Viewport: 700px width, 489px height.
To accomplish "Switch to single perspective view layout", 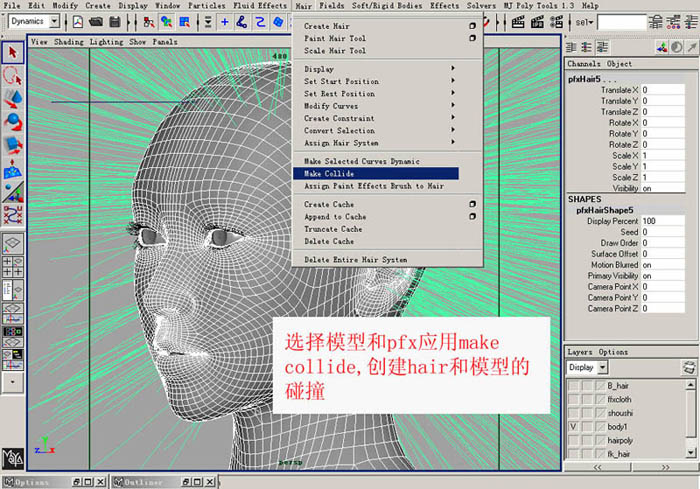I will coord(12,243).
